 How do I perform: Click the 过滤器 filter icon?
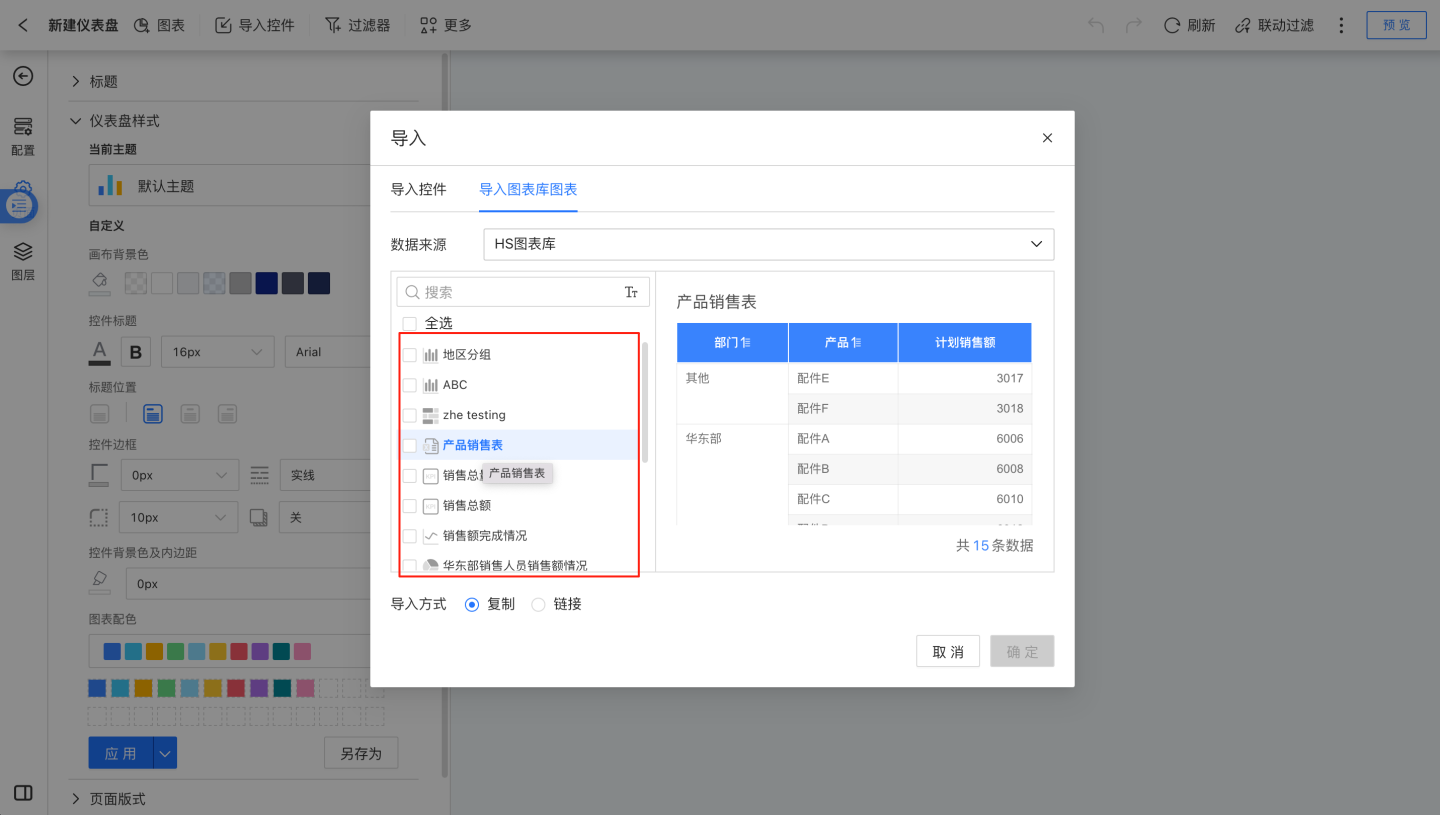334,25
